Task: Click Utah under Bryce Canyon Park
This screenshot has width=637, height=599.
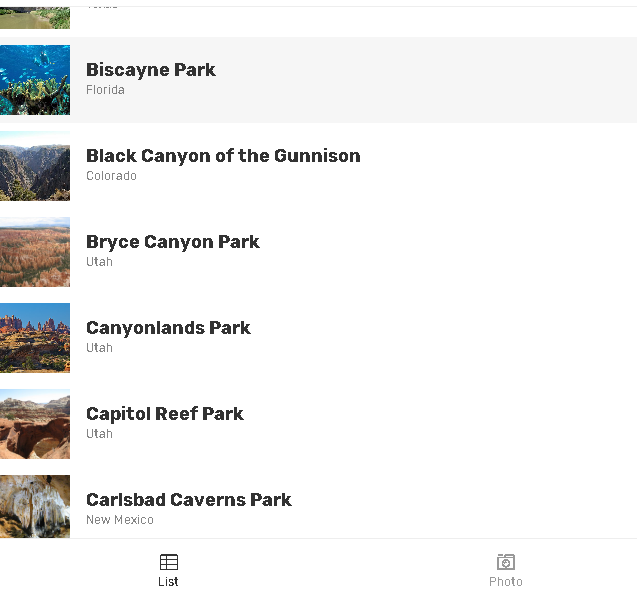Action: 99,262
